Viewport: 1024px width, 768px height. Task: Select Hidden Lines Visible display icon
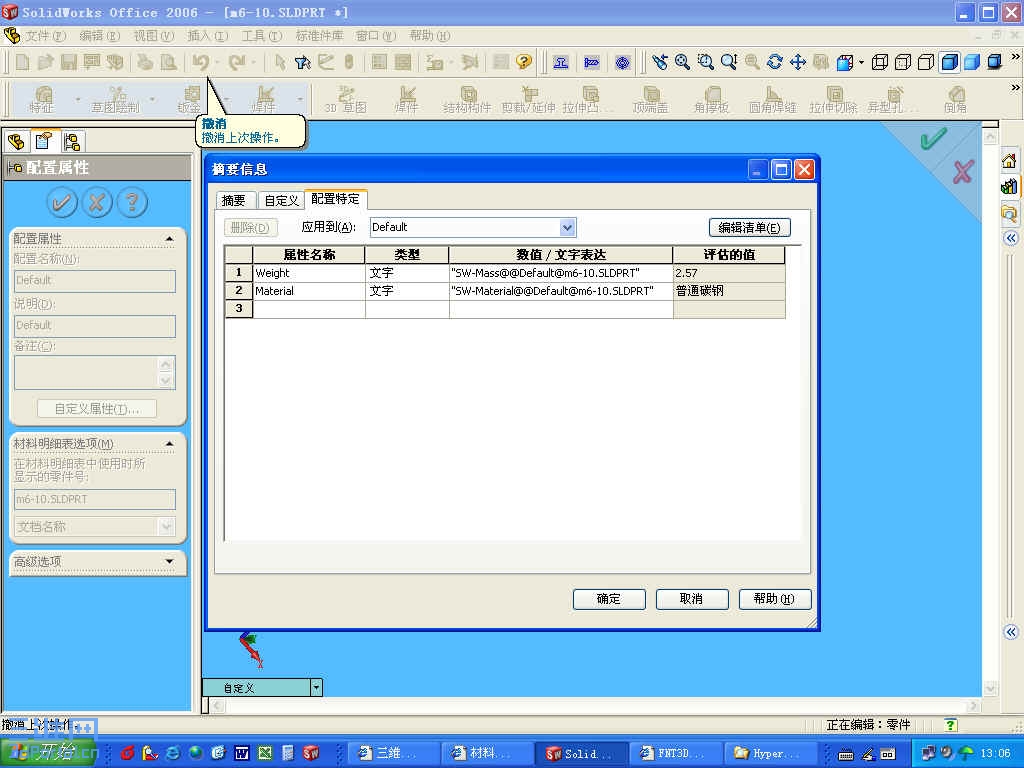pyautogui.click(x=903, y=62)
